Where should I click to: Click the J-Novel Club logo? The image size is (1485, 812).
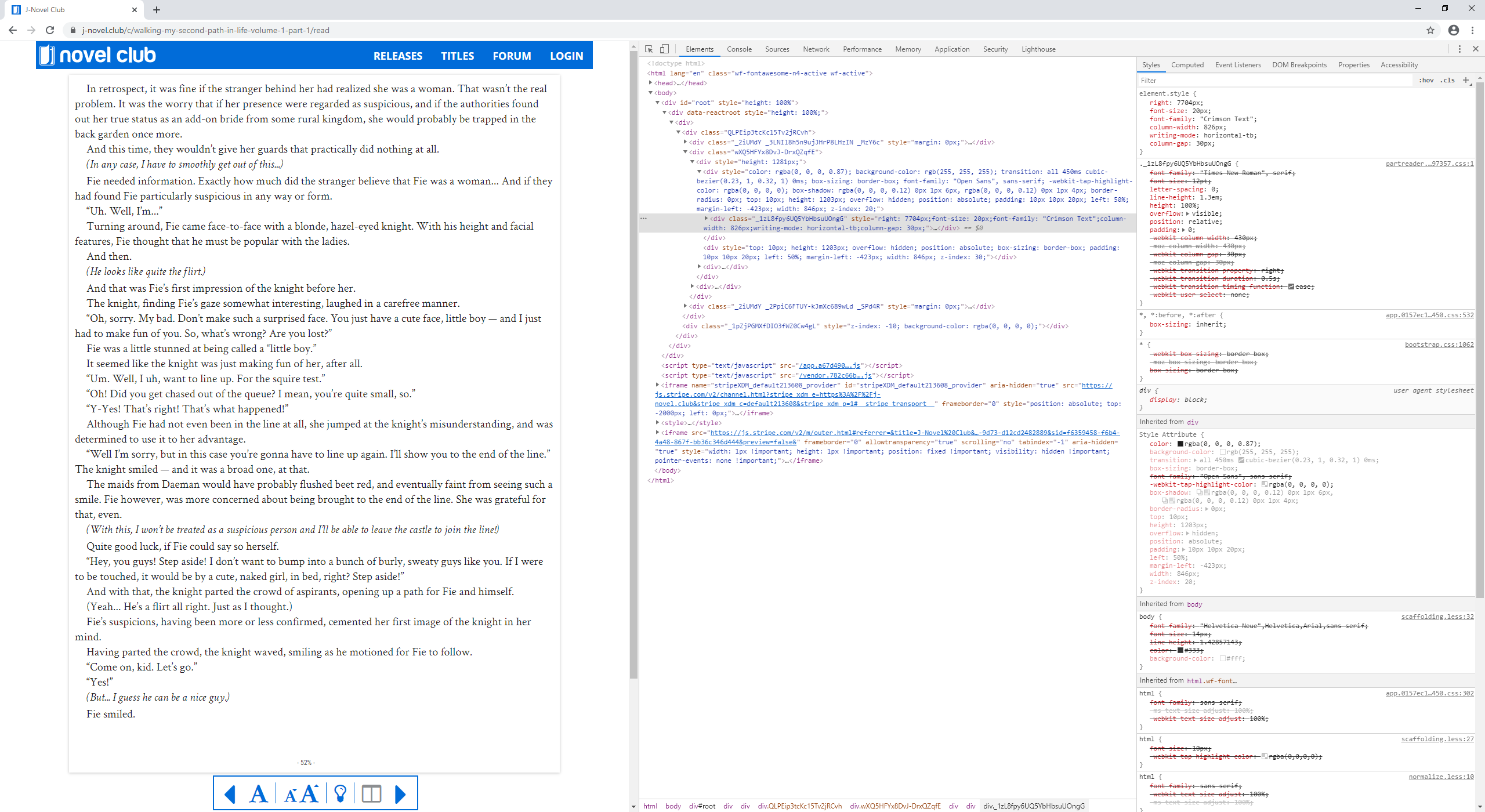pos(98,55)
